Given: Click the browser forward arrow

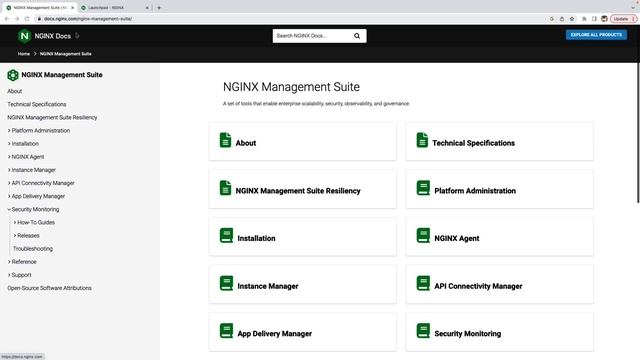Looking at the screenshot, I should [x=17, y=19].
